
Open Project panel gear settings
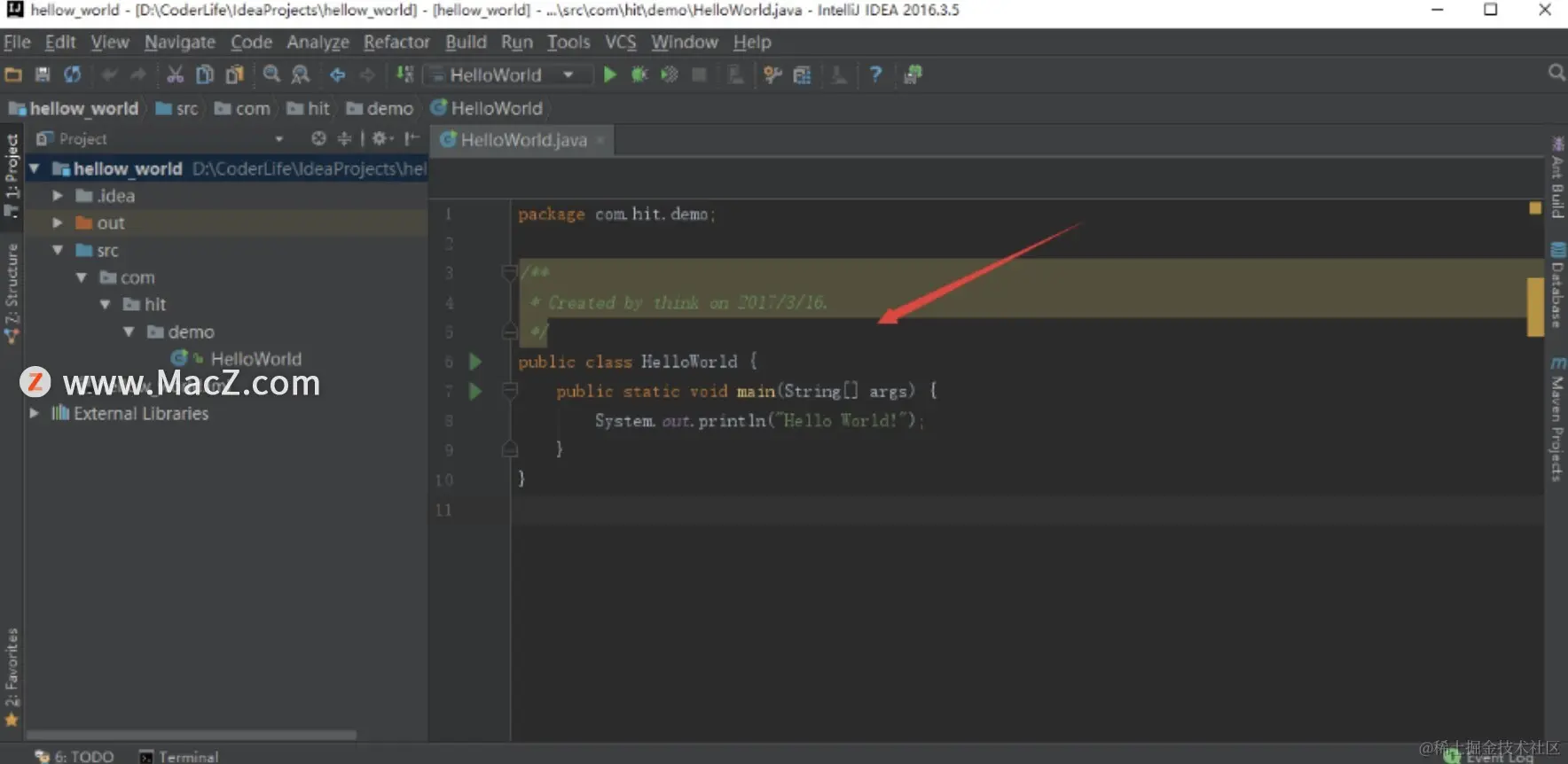pos(382,138)
